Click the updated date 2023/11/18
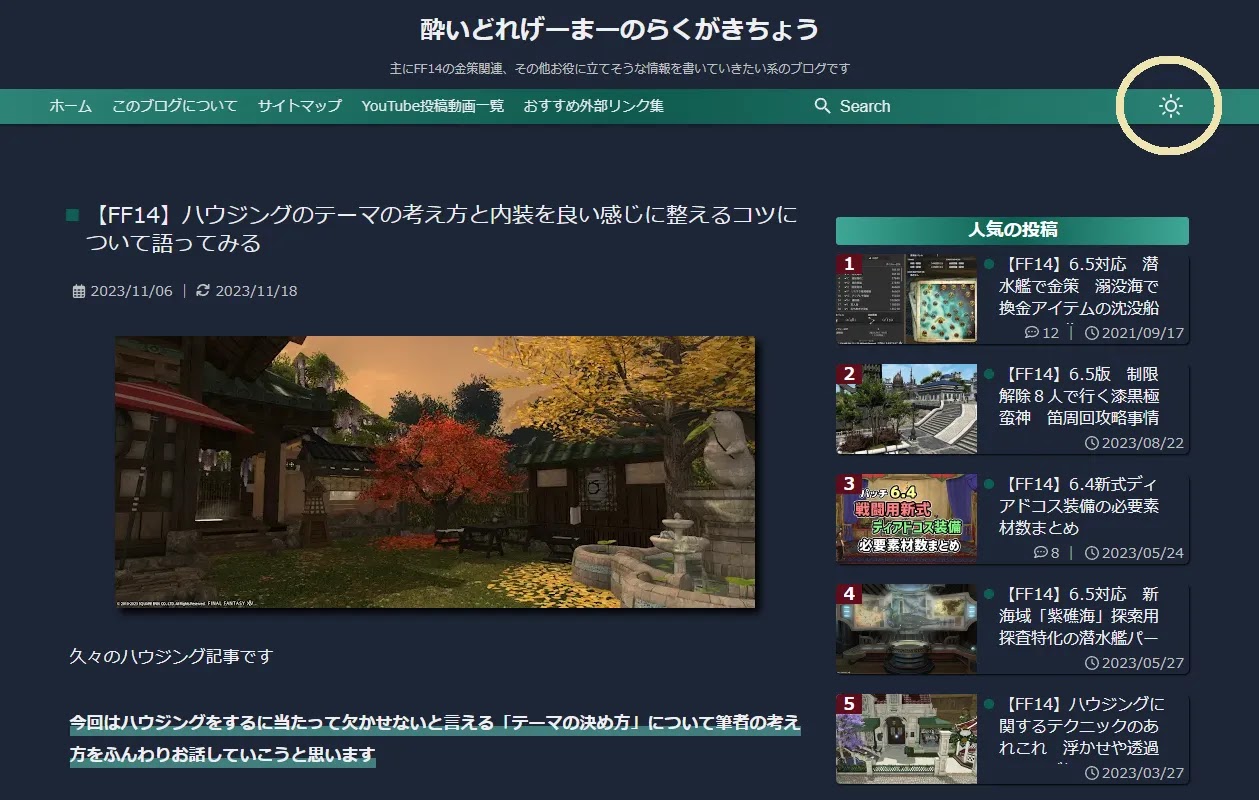1259x800 pixels. click(x=256, y=291)
